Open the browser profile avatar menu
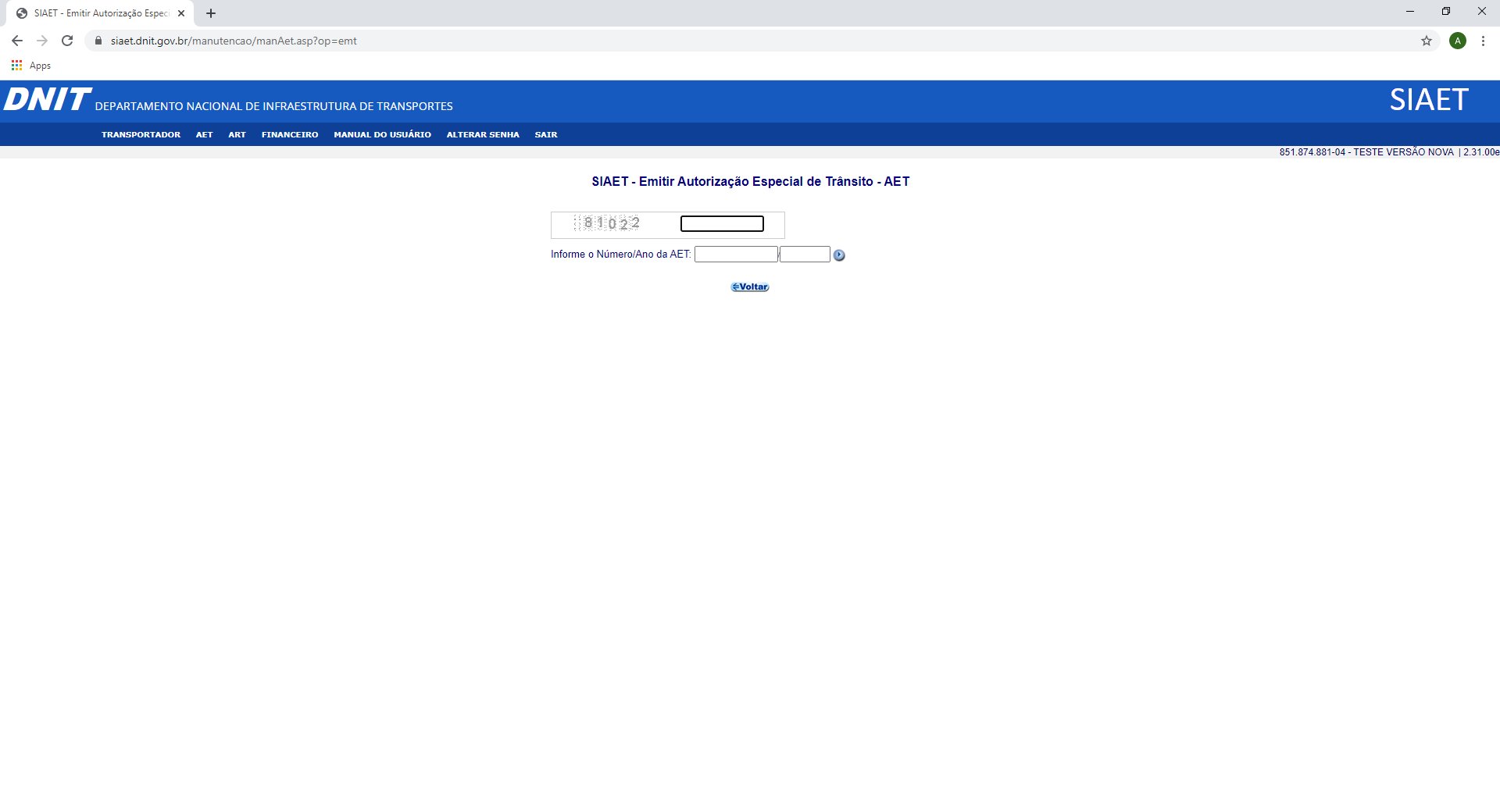The width and height of the screenshot is (1500, 812). 1458,40
